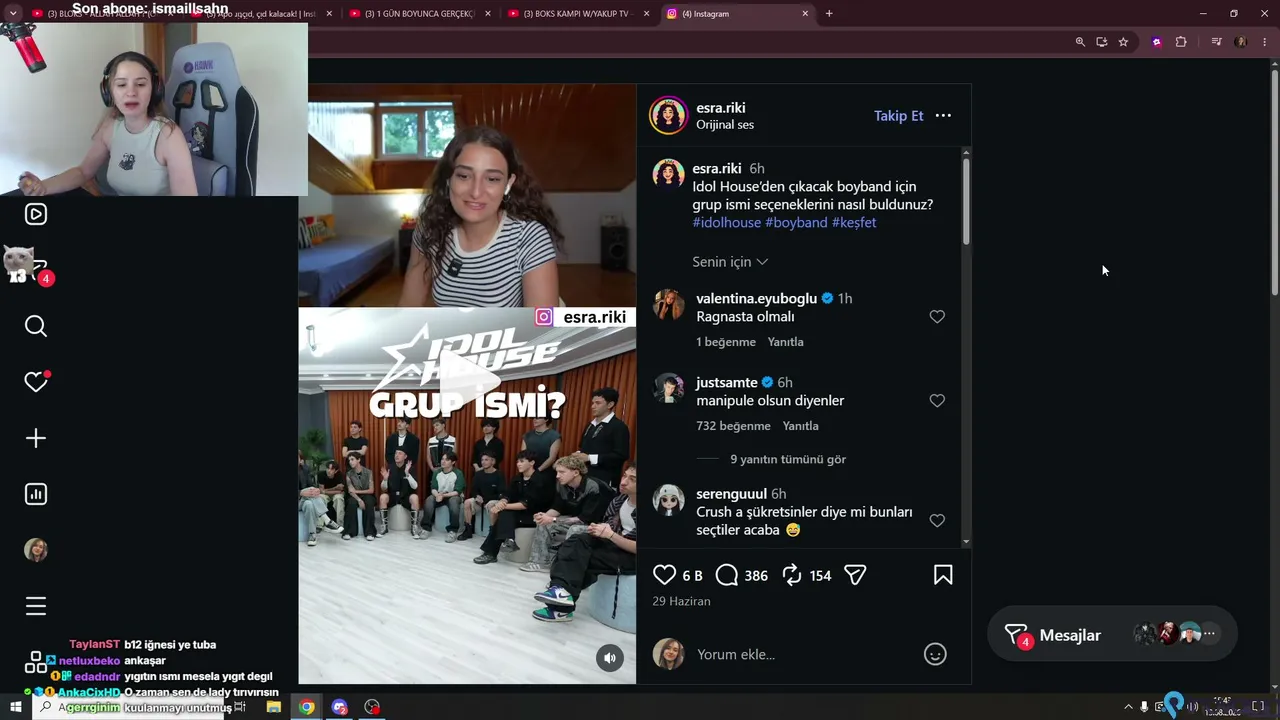The width and height of the screenshot is (1280, 720).
Task: Bookmark this page with the star icon
Action: click(x=1123, y=42)
